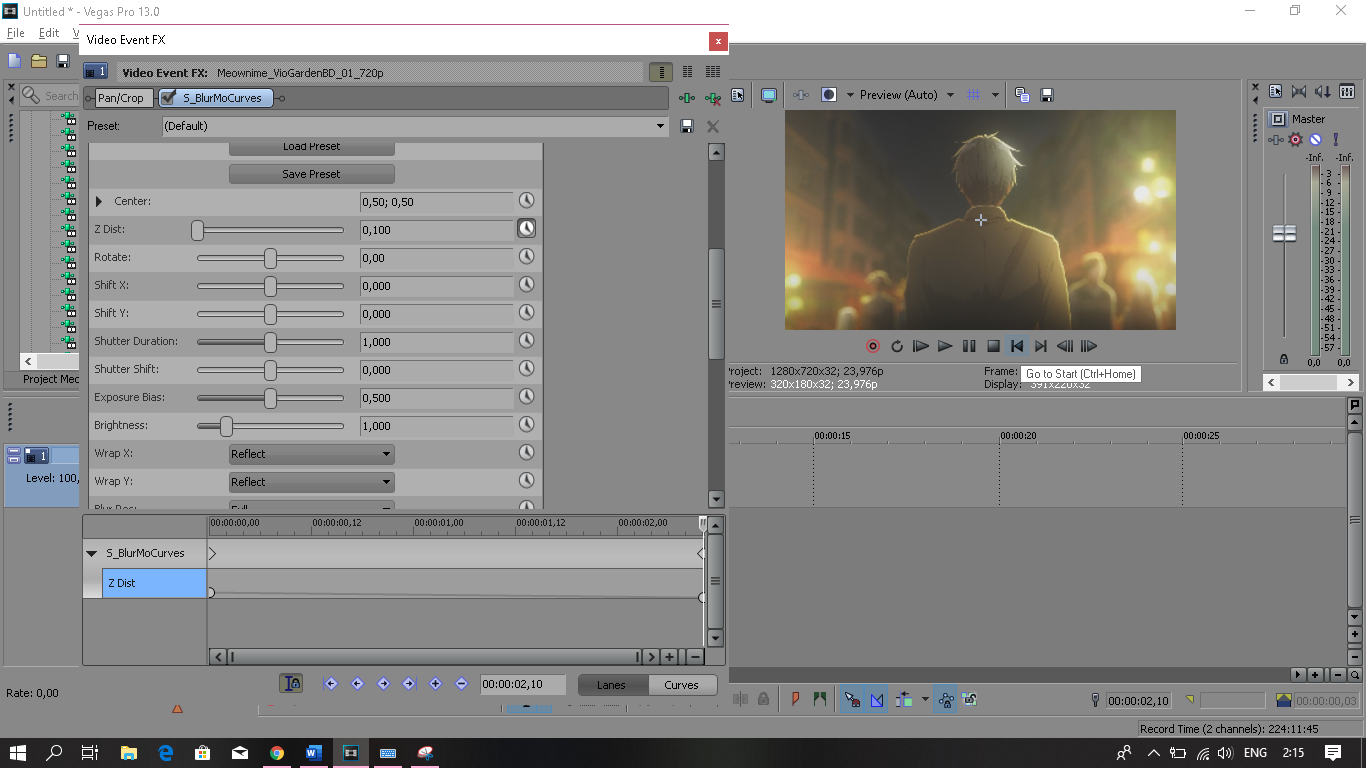Uncheck the S_BlurMoCurves effect checkbox
The width and height of the screenshot is (1366, 768).
pos(168,98)
